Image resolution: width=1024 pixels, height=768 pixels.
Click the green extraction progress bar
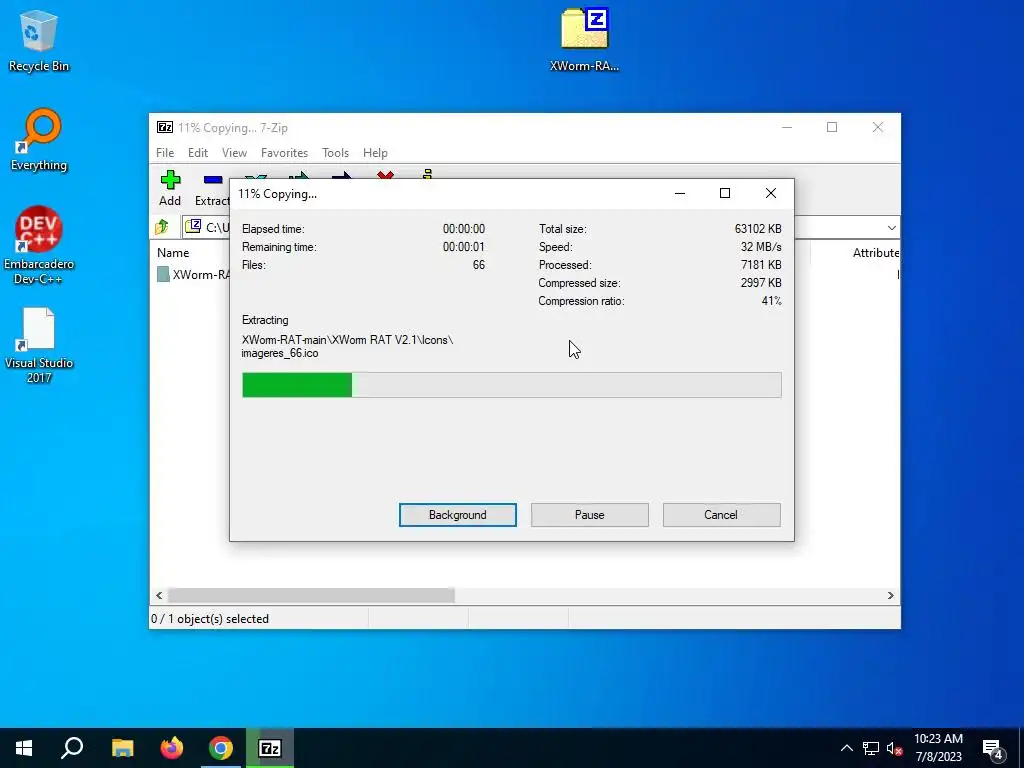pos(511,385)
